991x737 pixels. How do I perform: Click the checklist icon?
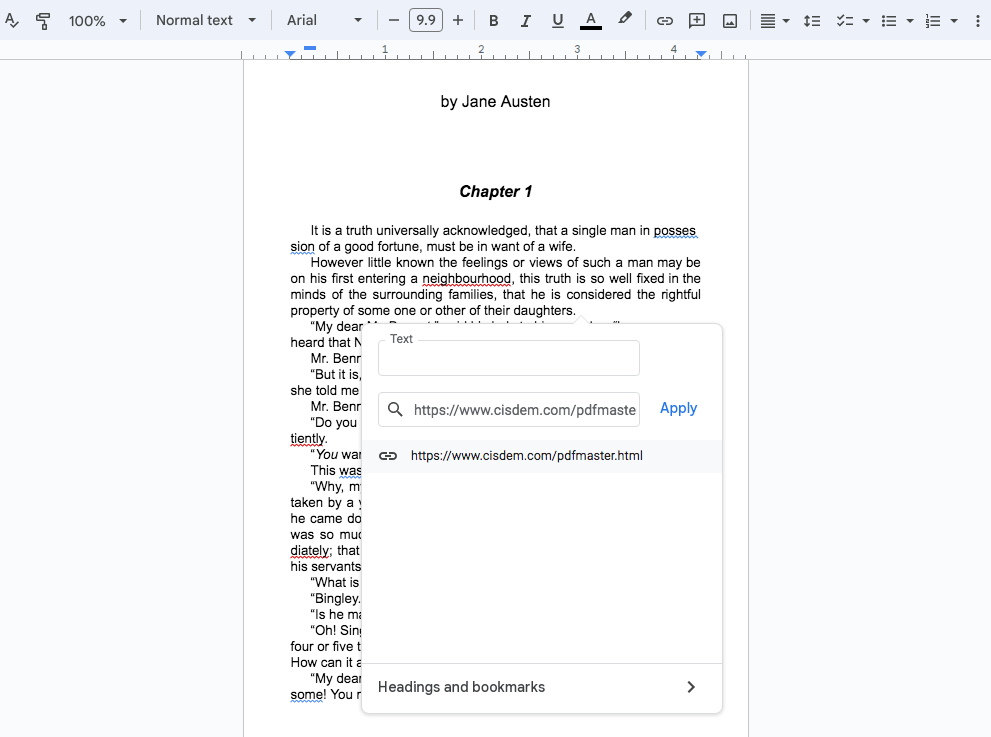pos(844,21)
